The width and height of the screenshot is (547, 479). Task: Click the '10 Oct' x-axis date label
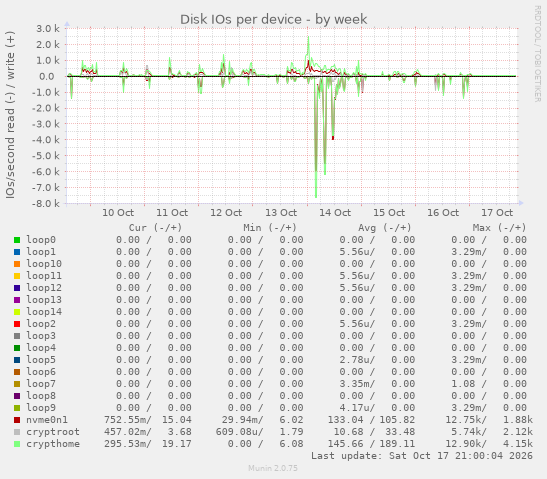tap(118, 213)
